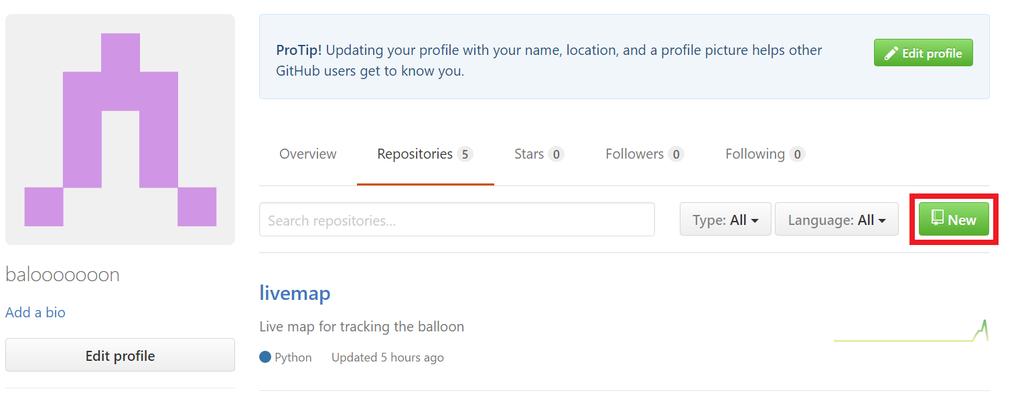This screenshot has width=1024, height=397.
Task: Click the Stars count badge 0
Action: pos(556,154)
